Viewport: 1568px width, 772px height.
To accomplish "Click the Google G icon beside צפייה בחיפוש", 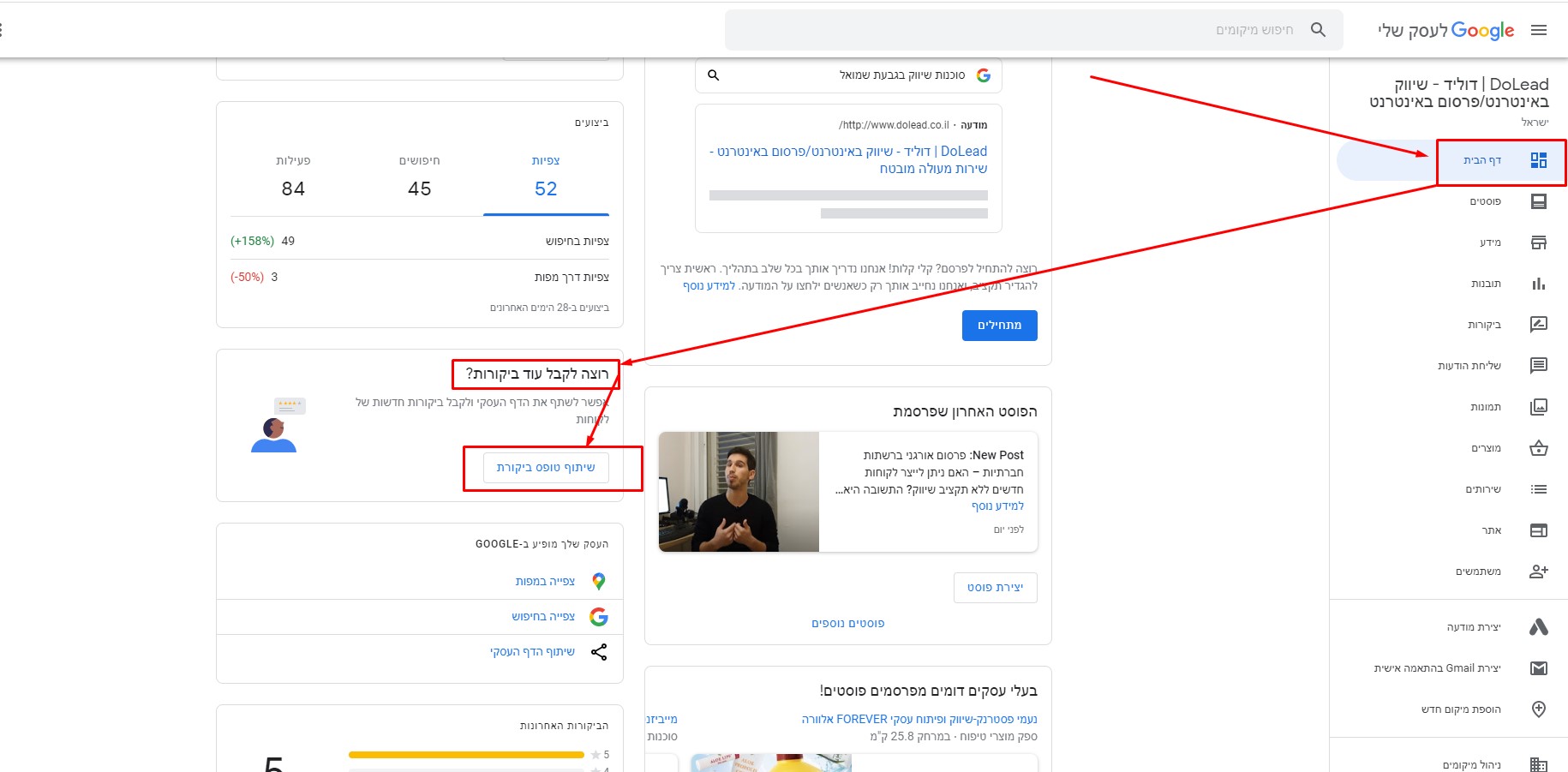I will [x=599, y=617].
